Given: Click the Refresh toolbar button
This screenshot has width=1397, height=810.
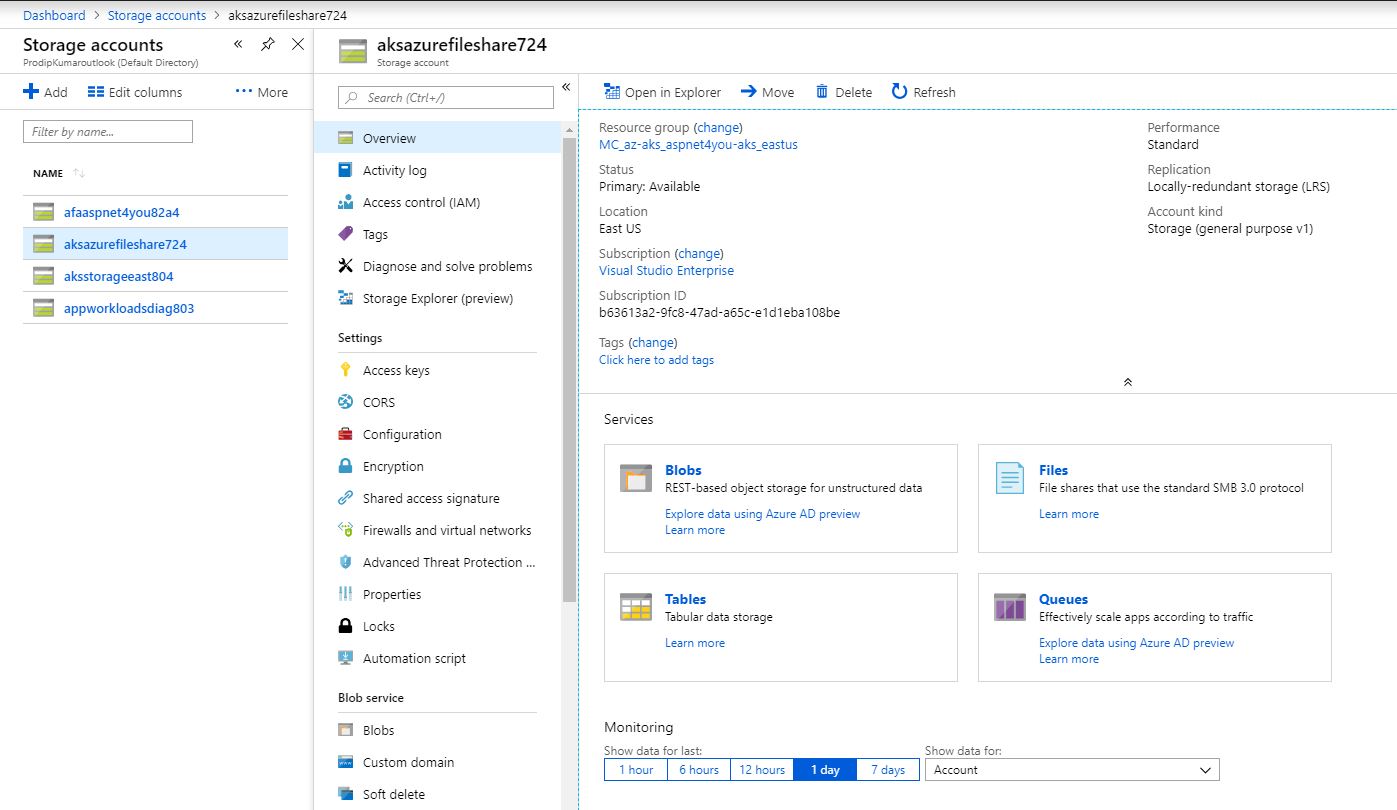Looking at the screenshot, I should click(924, 92).
